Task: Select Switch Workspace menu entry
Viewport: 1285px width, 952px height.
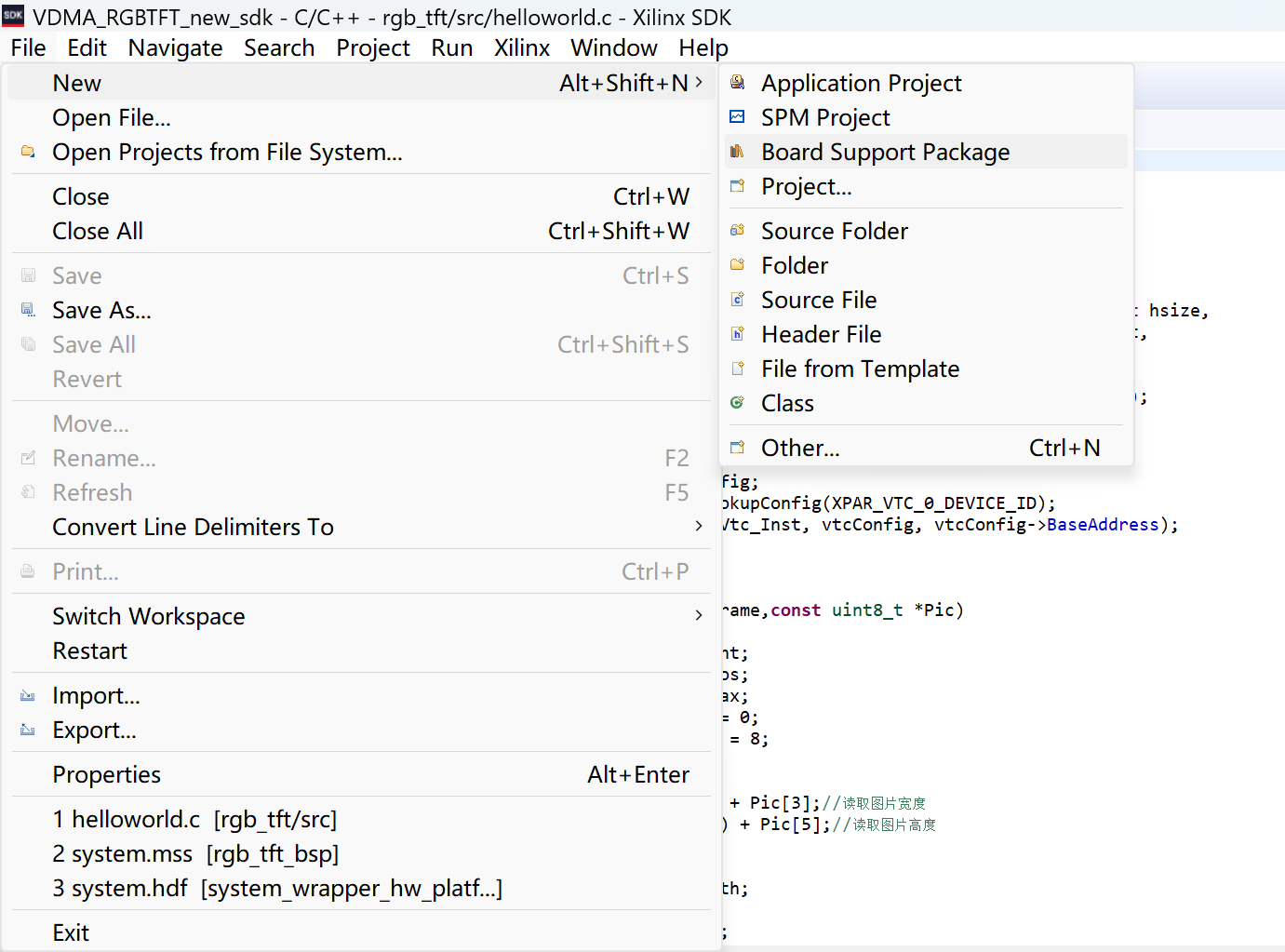Action: pos(361,616)
